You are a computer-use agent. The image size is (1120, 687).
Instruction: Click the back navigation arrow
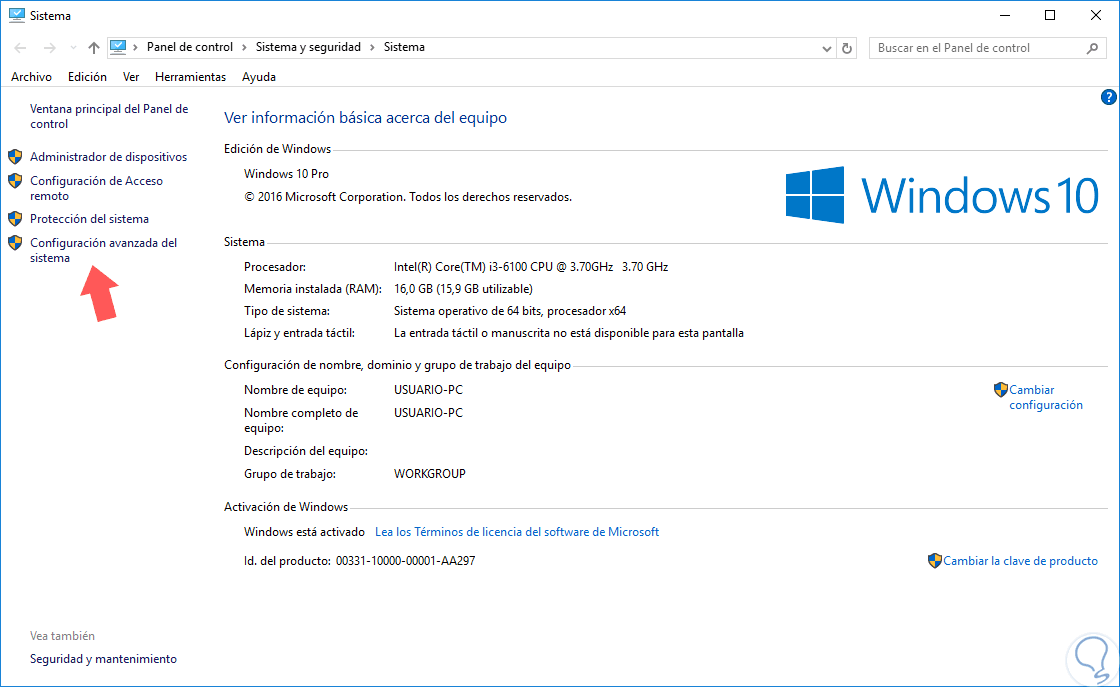pos(20,48)
